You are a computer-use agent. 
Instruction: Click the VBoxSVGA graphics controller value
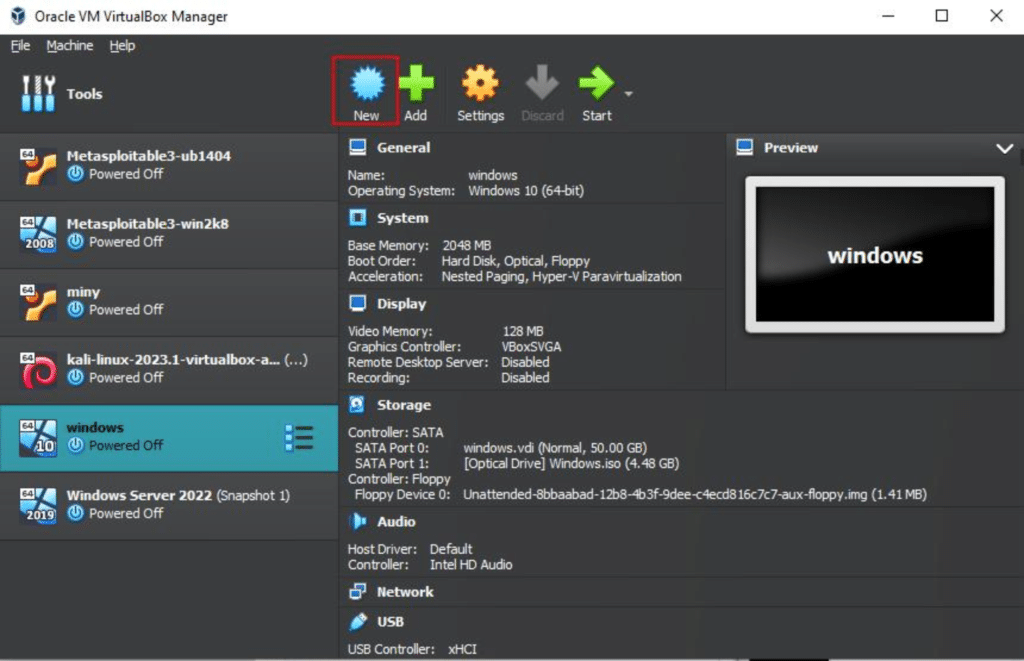(531, 347)
